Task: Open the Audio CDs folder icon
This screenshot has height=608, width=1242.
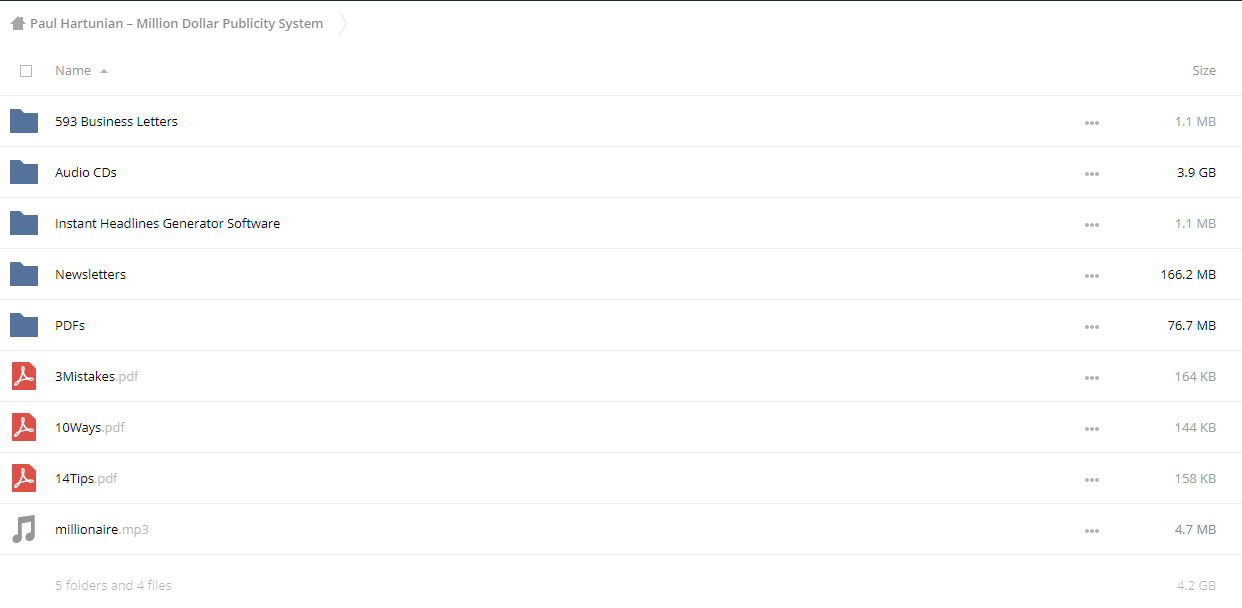Action: pos(24,172)
